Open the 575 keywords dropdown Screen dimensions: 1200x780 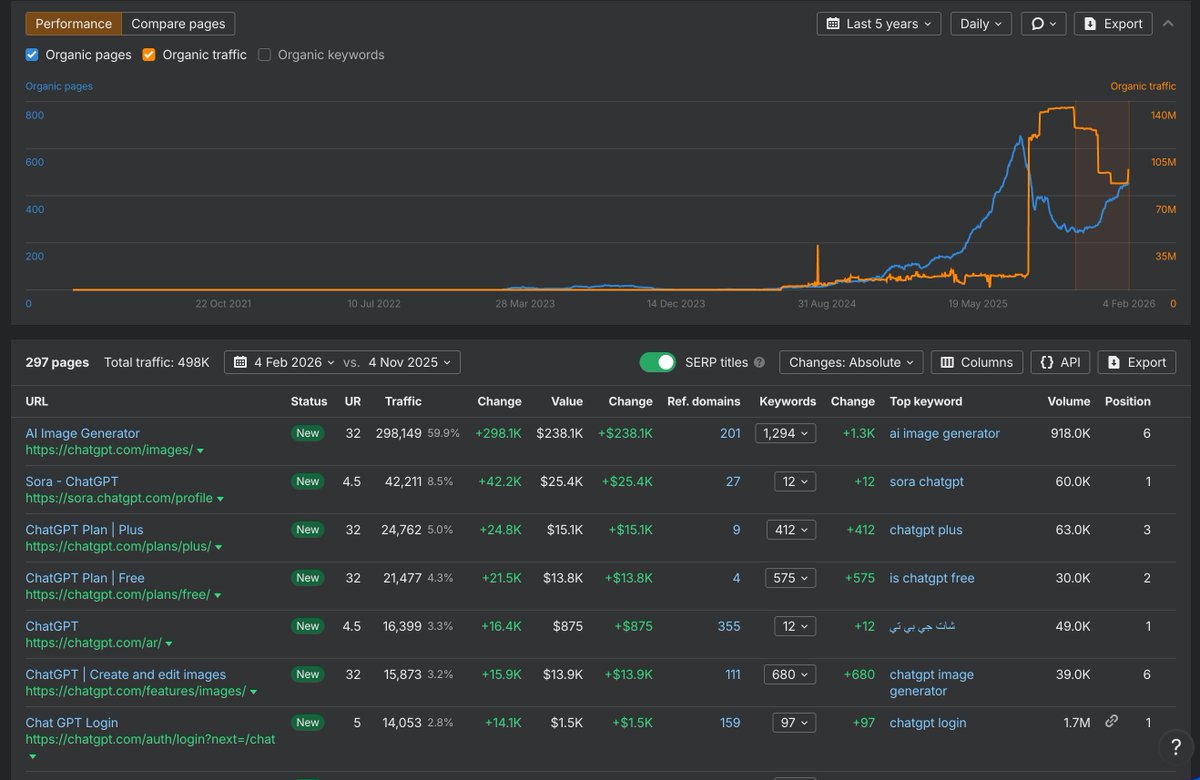click(x=791, y=577)
